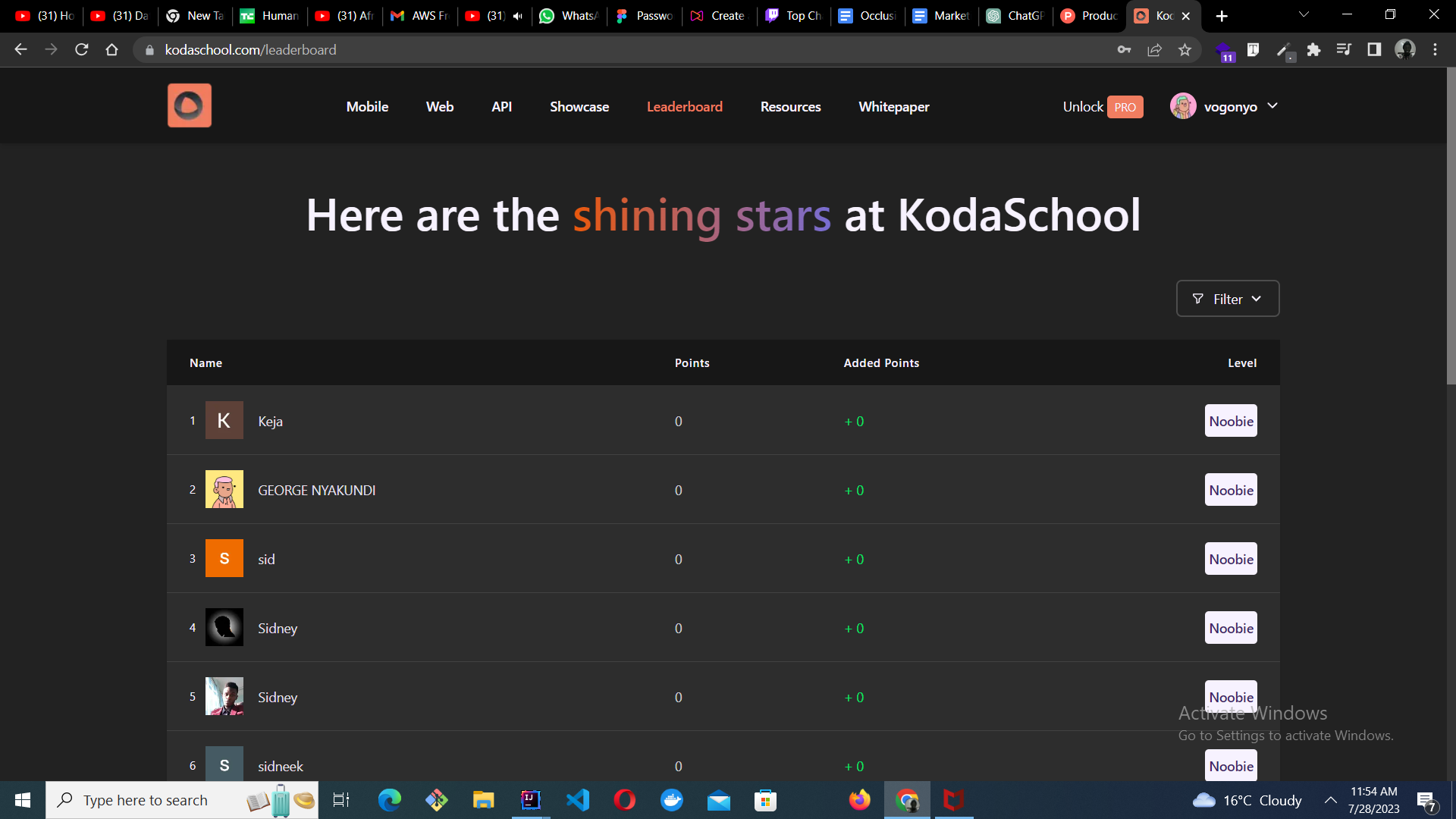Open the Mobile nav menu item
Image resolution: width=1456 pixels, height=819 pixels.
click(367, 107)
